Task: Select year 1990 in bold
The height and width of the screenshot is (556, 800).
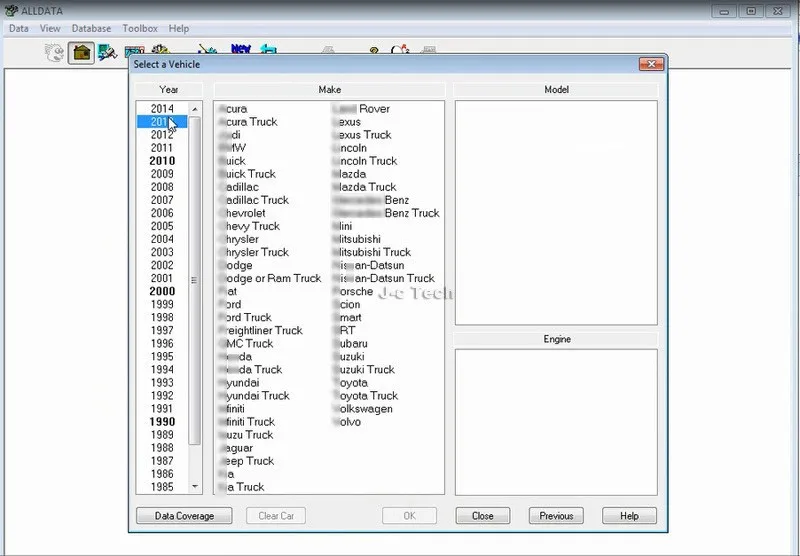Action: 162,421
